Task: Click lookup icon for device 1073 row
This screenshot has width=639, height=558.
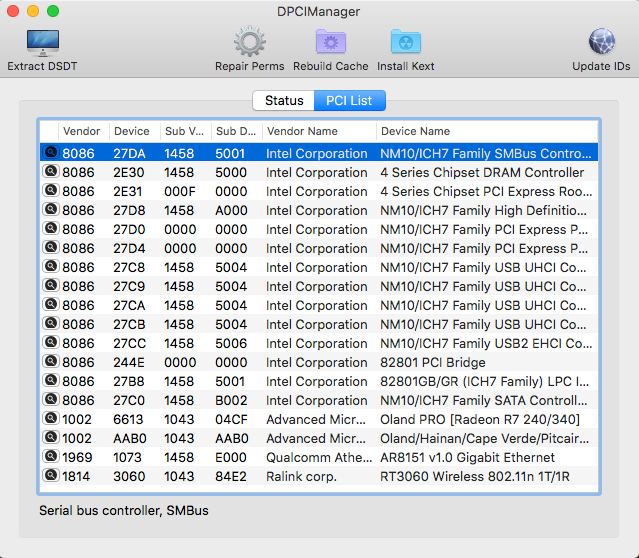Action: tap(51, 456)
